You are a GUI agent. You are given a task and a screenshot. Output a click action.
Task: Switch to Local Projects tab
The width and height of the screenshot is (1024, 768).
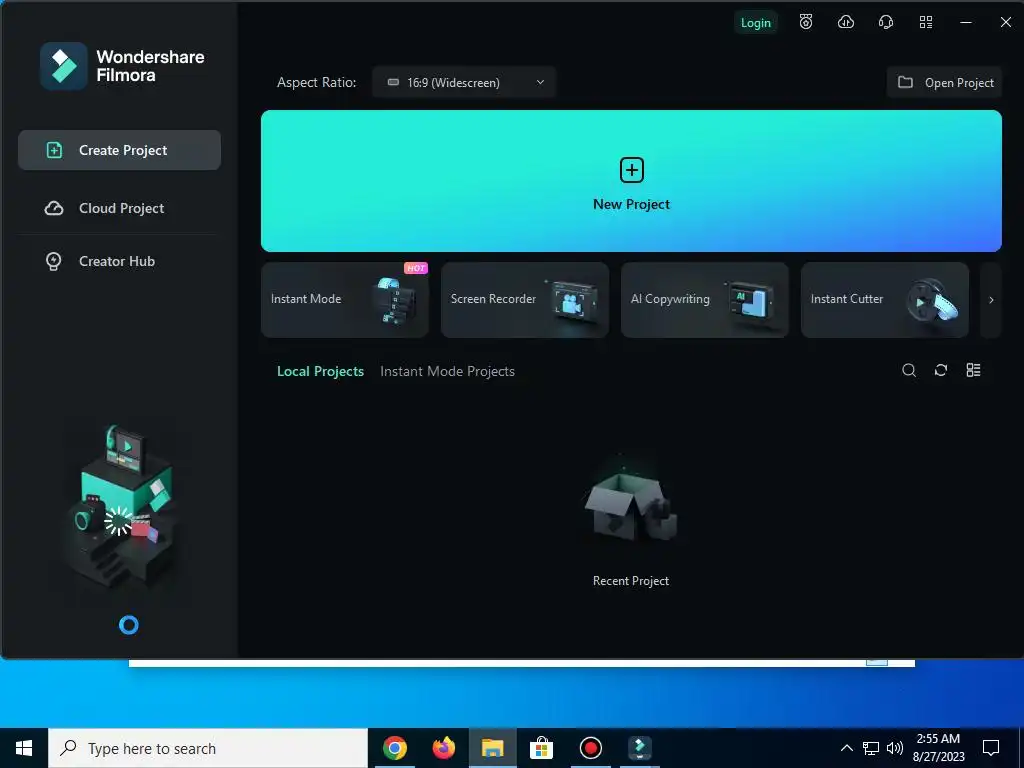(x=320, y=371)
